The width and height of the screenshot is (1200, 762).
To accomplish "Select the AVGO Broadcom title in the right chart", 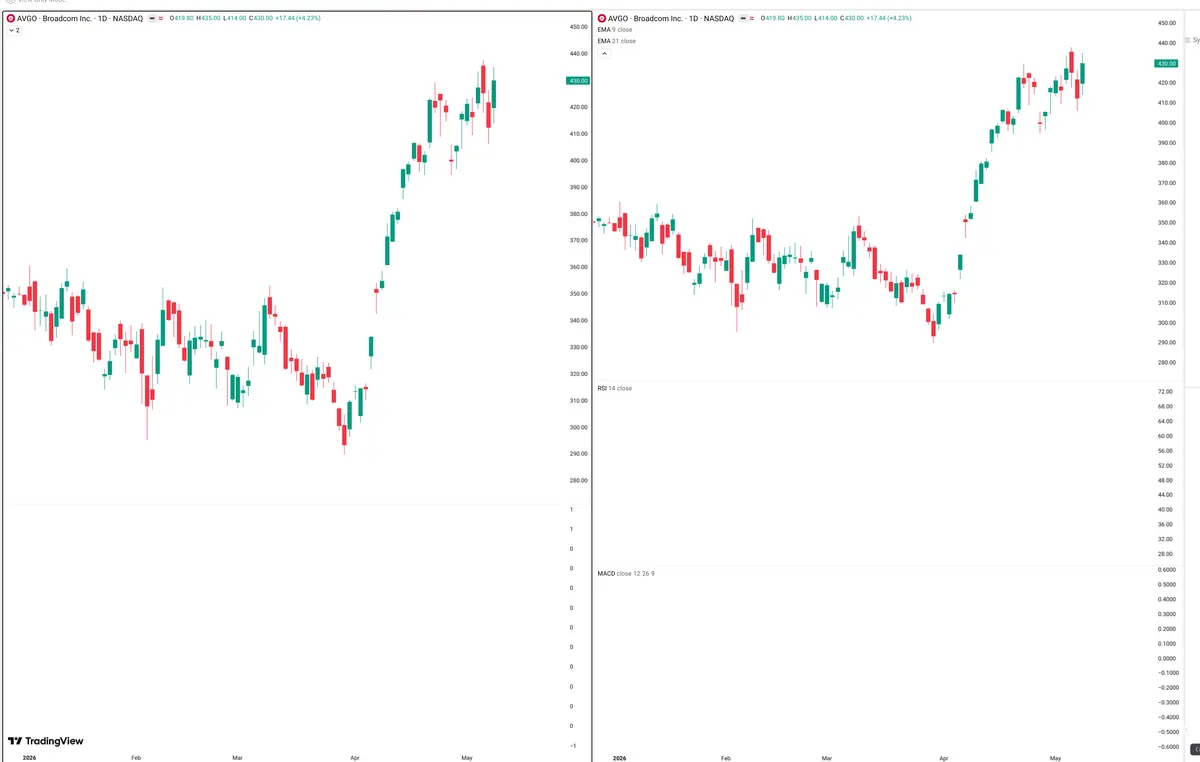I will 671,18.
